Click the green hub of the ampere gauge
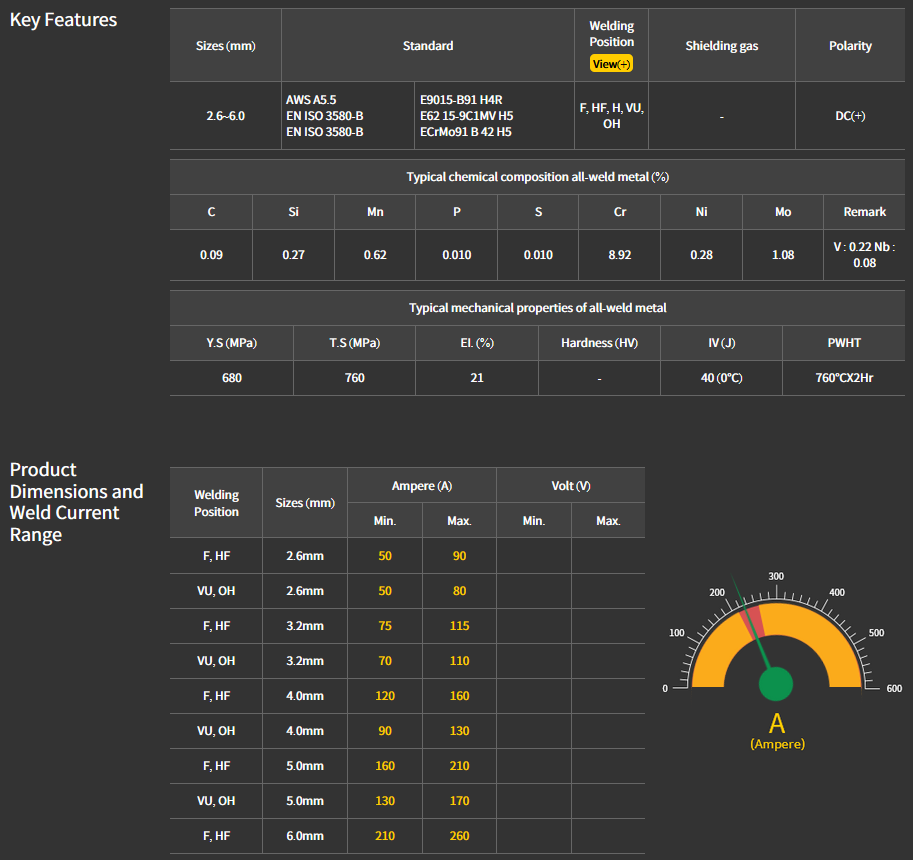The height and width of the screenshot is (860, 913). pyautogui.click(x=775, y=685)
